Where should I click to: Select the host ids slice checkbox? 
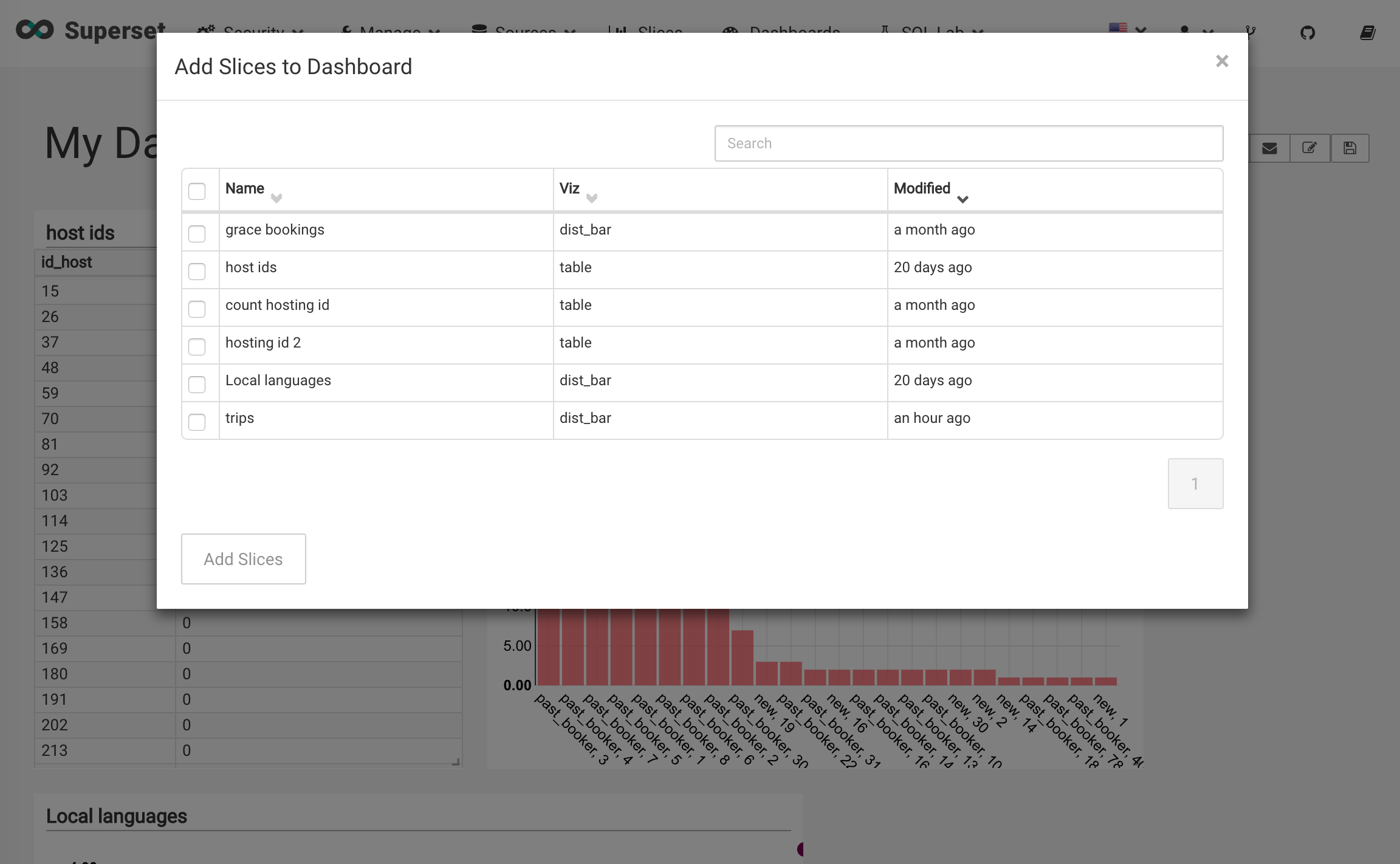[197, 271]
